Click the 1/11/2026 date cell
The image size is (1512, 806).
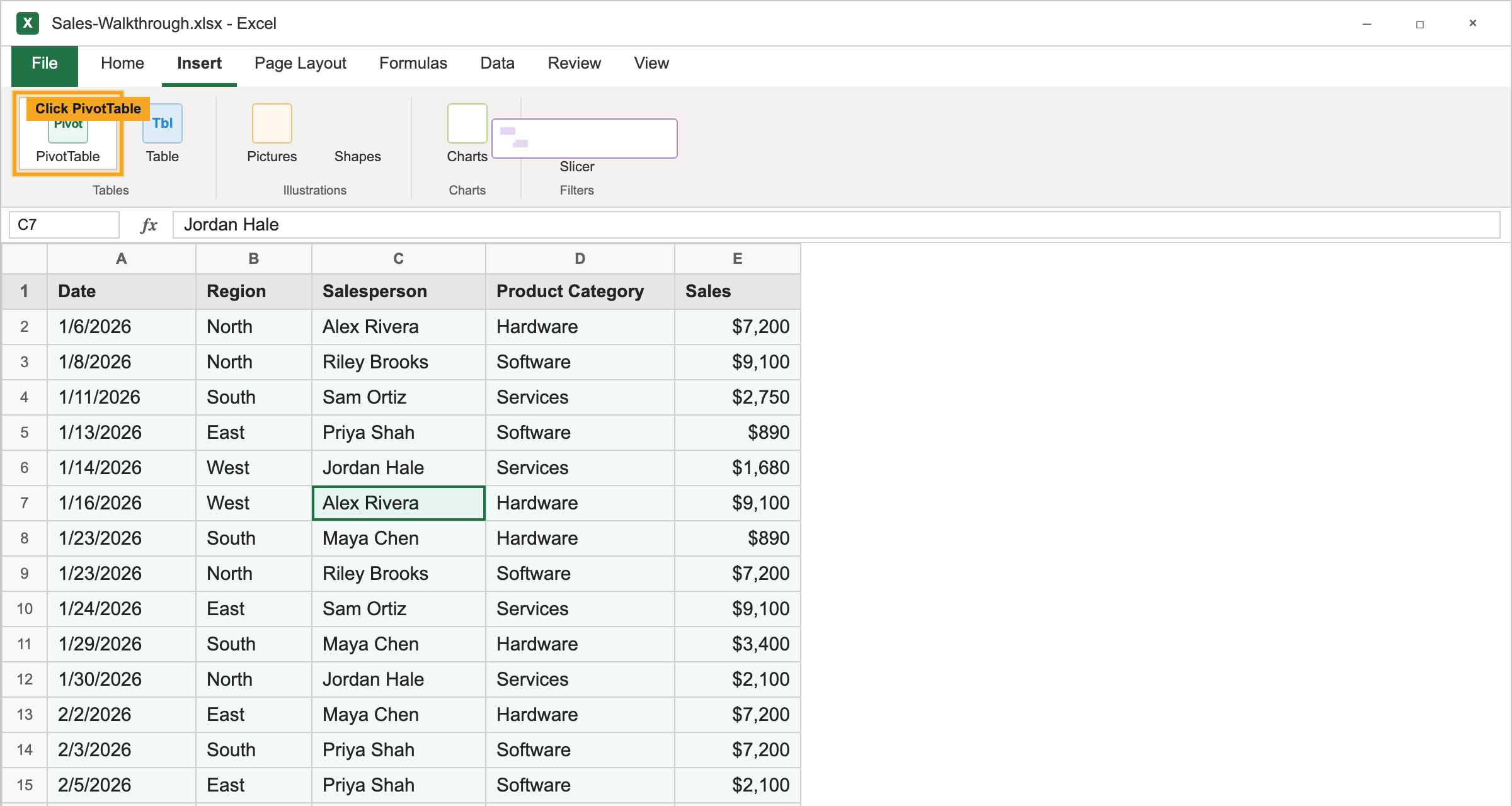tap(122, 397)
